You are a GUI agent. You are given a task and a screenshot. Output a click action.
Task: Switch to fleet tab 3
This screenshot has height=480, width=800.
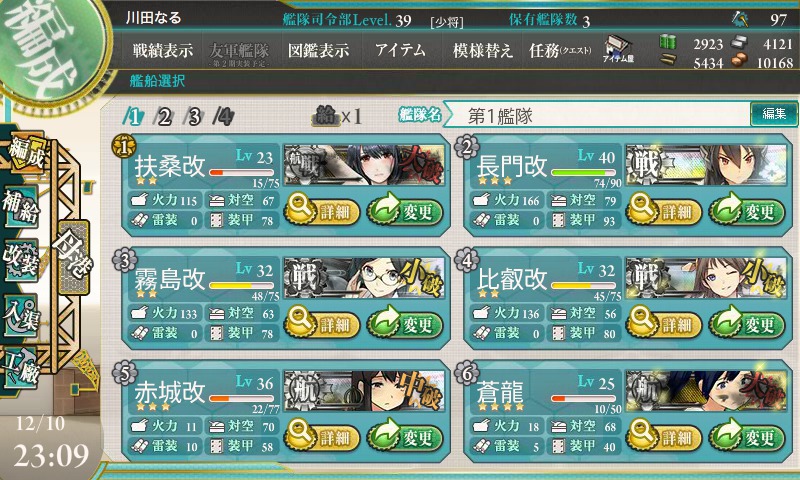point(194,117)
